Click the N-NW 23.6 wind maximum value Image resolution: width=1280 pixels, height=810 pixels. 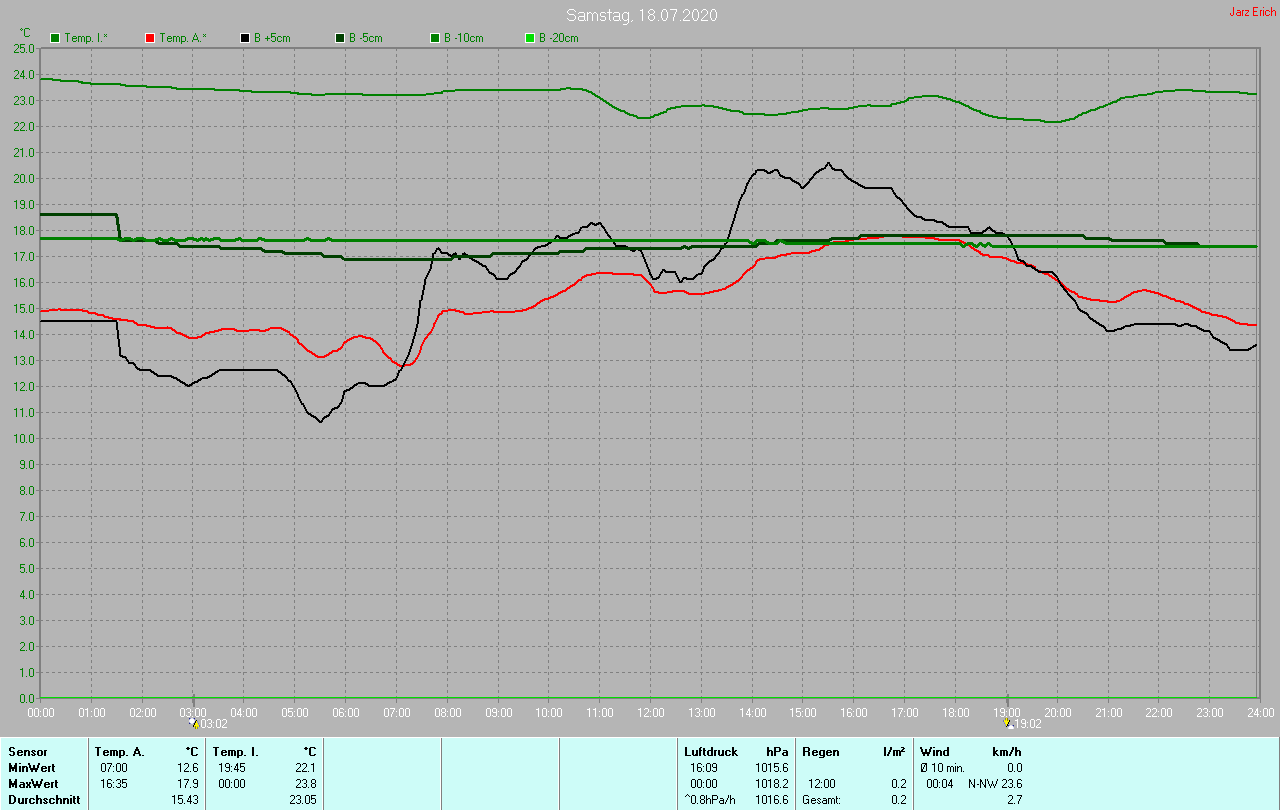(994, 784)
